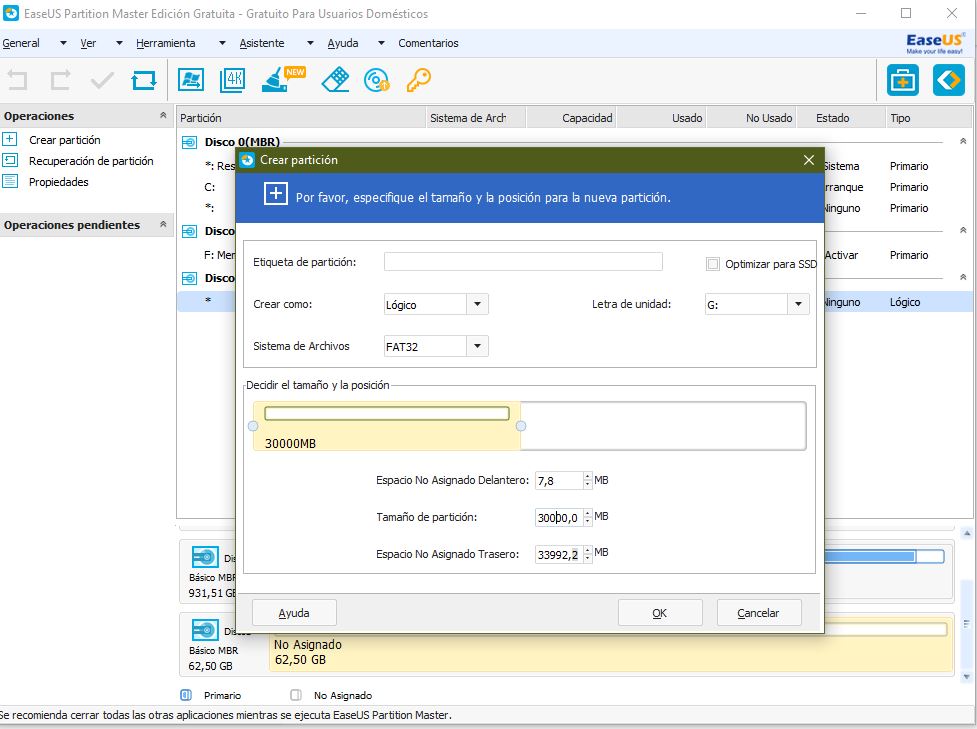
Task: Click the Etiqueta de partición text field
Action: pyautogui.click(x=523, y=262)
